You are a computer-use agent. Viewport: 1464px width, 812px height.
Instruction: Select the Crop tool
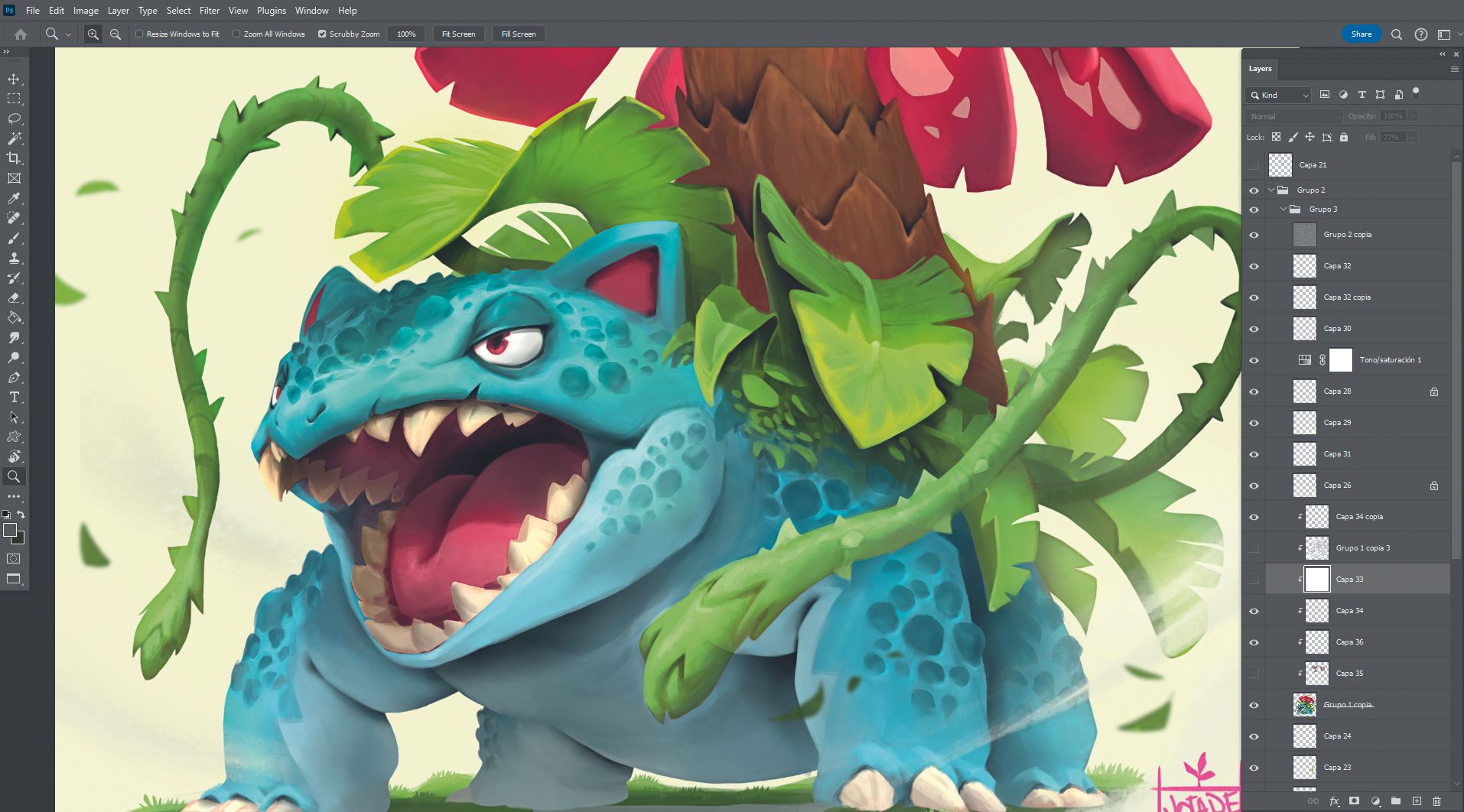tap(14, 158)
